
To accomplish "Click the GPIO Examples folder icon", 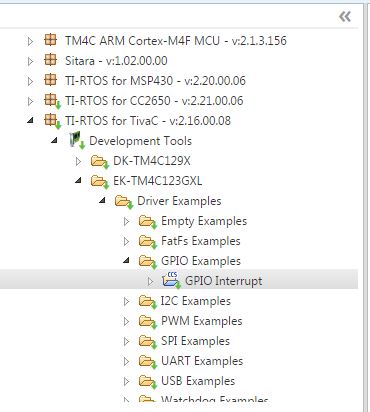I will point(148,262).
